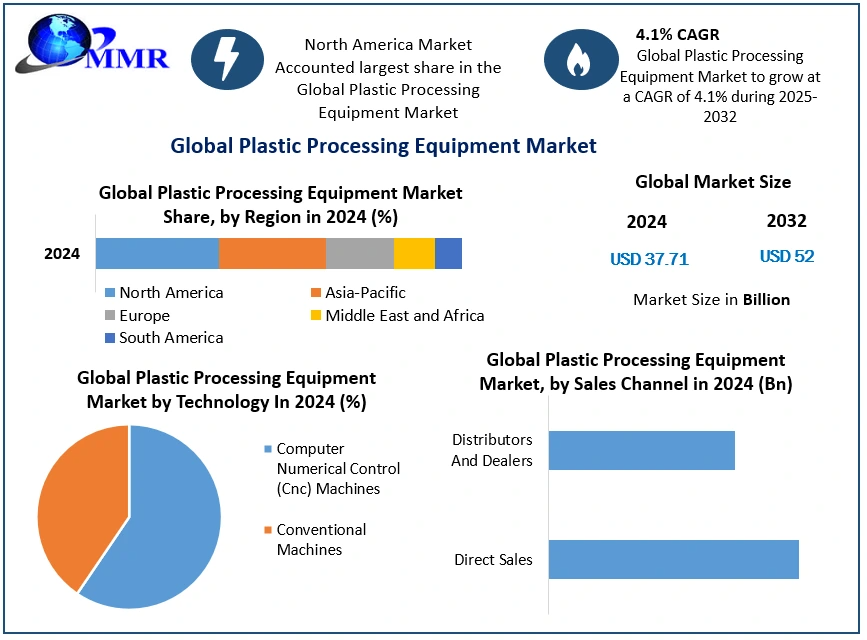Click the USD 37.71 market size value

pos(649,259)
